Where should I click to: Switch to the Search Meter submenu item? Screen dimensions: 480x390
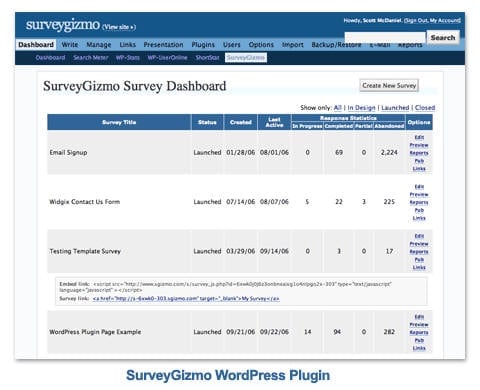click(91, 58)
